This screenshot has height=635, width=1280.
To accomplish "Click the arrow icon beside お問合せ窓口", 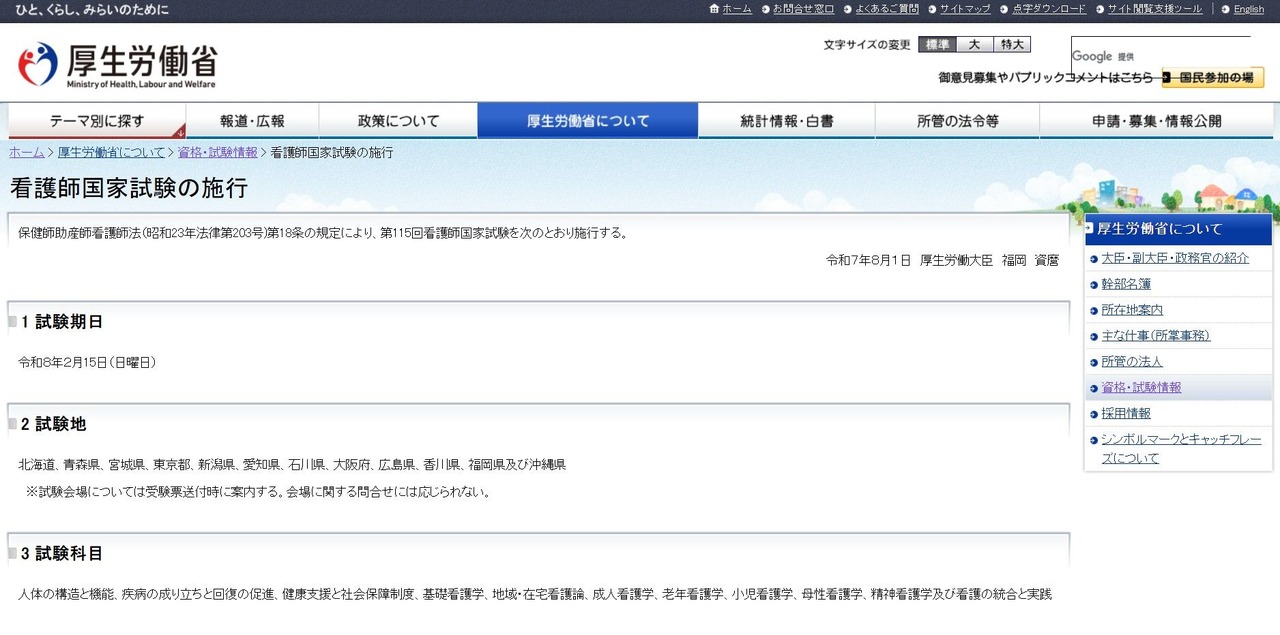I will [764, 9].
